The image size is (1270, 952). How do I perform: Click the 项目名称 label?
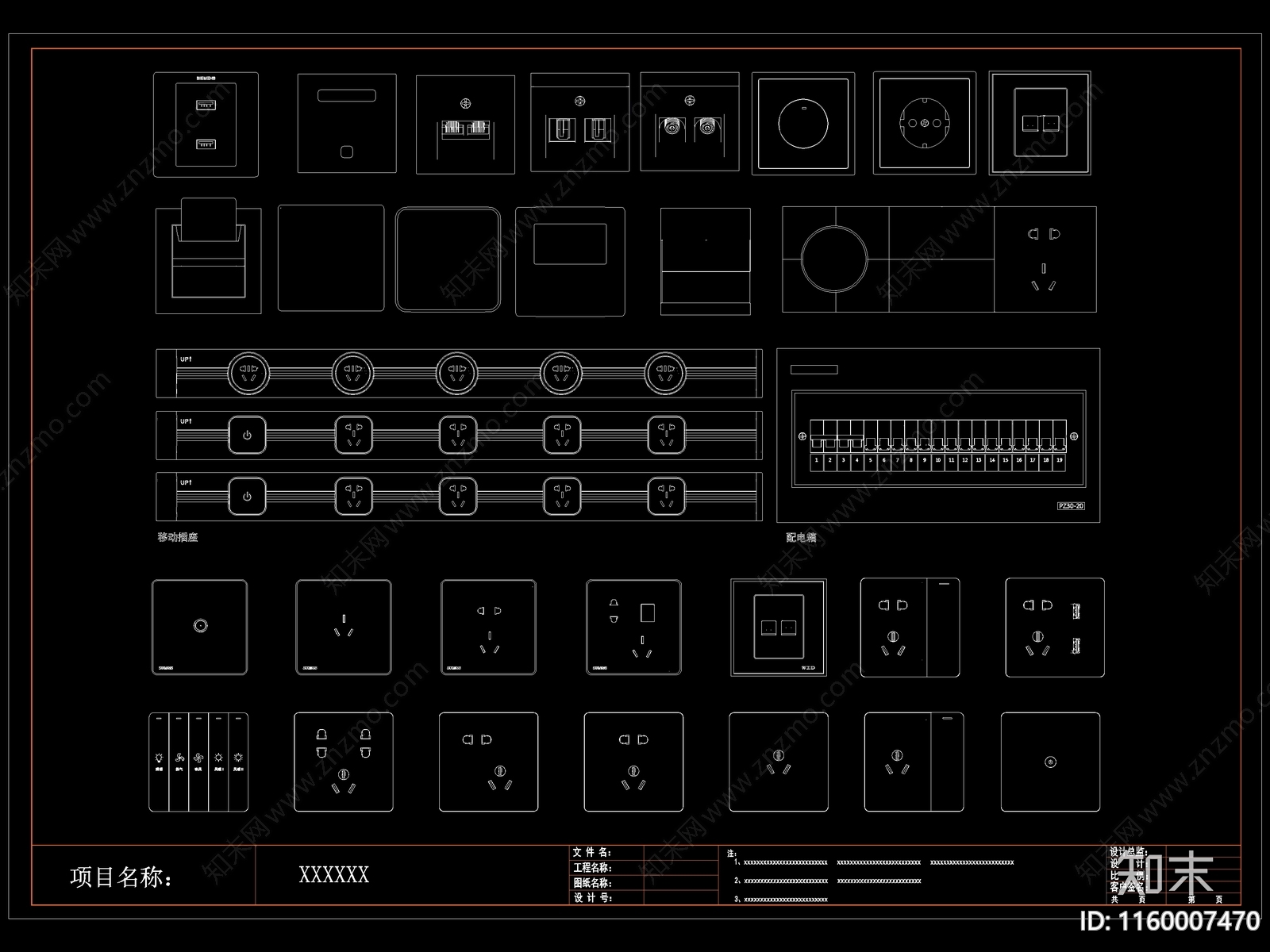(x=121, y=877)
